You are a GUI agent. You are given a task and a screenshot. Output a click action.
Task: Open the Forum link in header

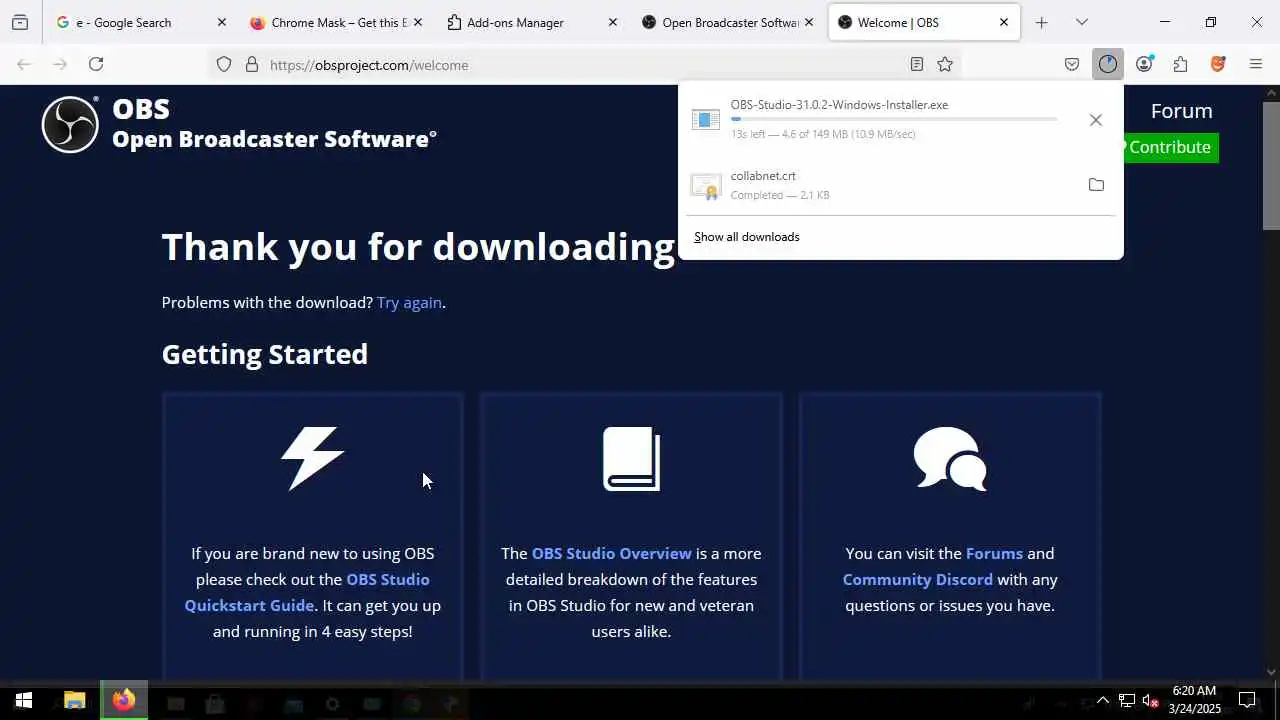click(x=1181, y=111)
